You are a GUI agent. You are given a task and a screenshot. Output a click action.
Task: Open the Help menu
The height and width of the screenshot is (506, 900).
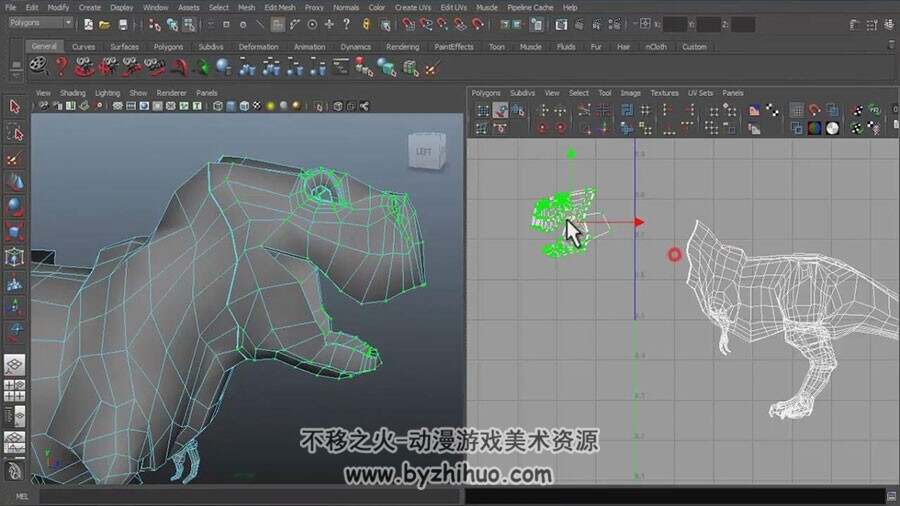[570, 7]
